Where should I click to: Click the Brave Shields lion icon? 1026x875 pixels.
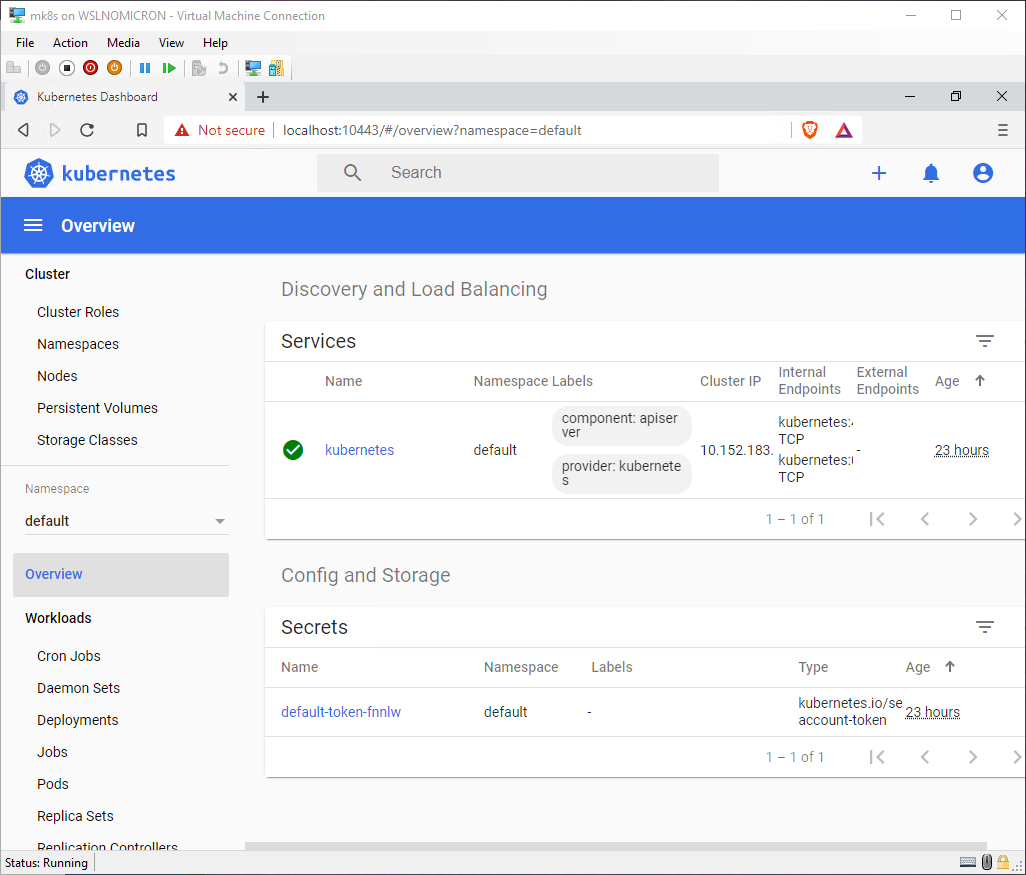810,130
